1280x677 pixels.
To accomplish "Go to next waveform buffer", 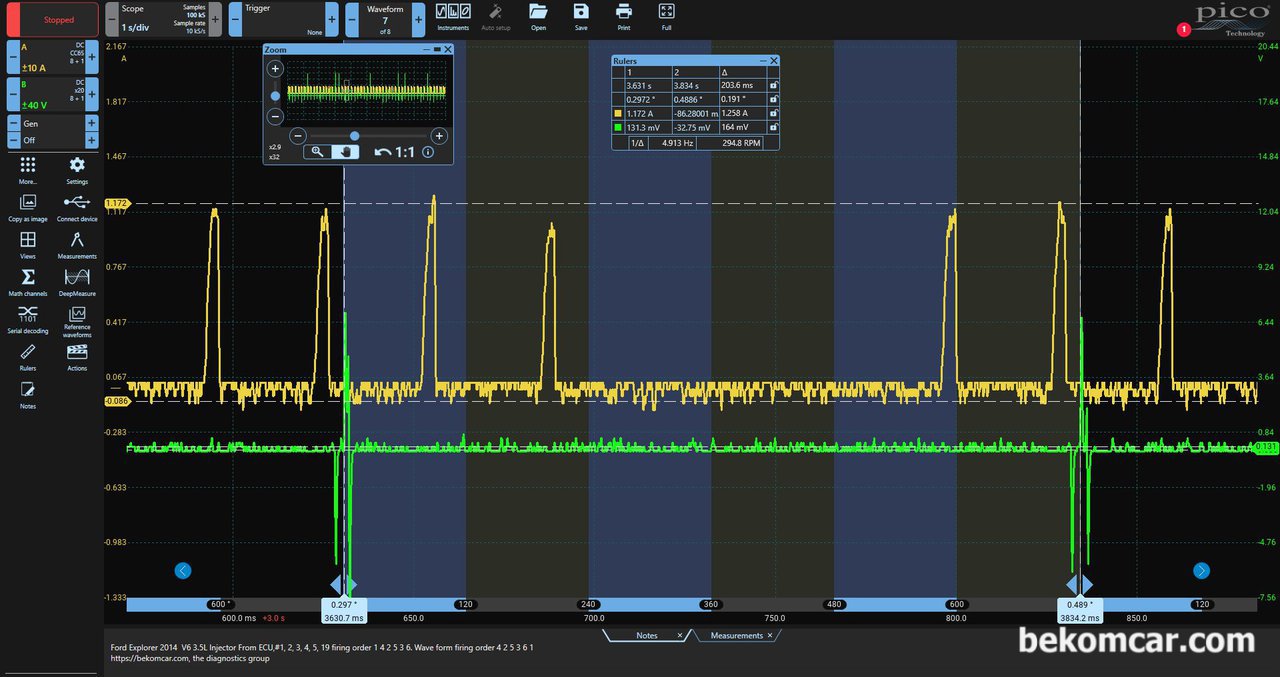I will click(417, 19).
